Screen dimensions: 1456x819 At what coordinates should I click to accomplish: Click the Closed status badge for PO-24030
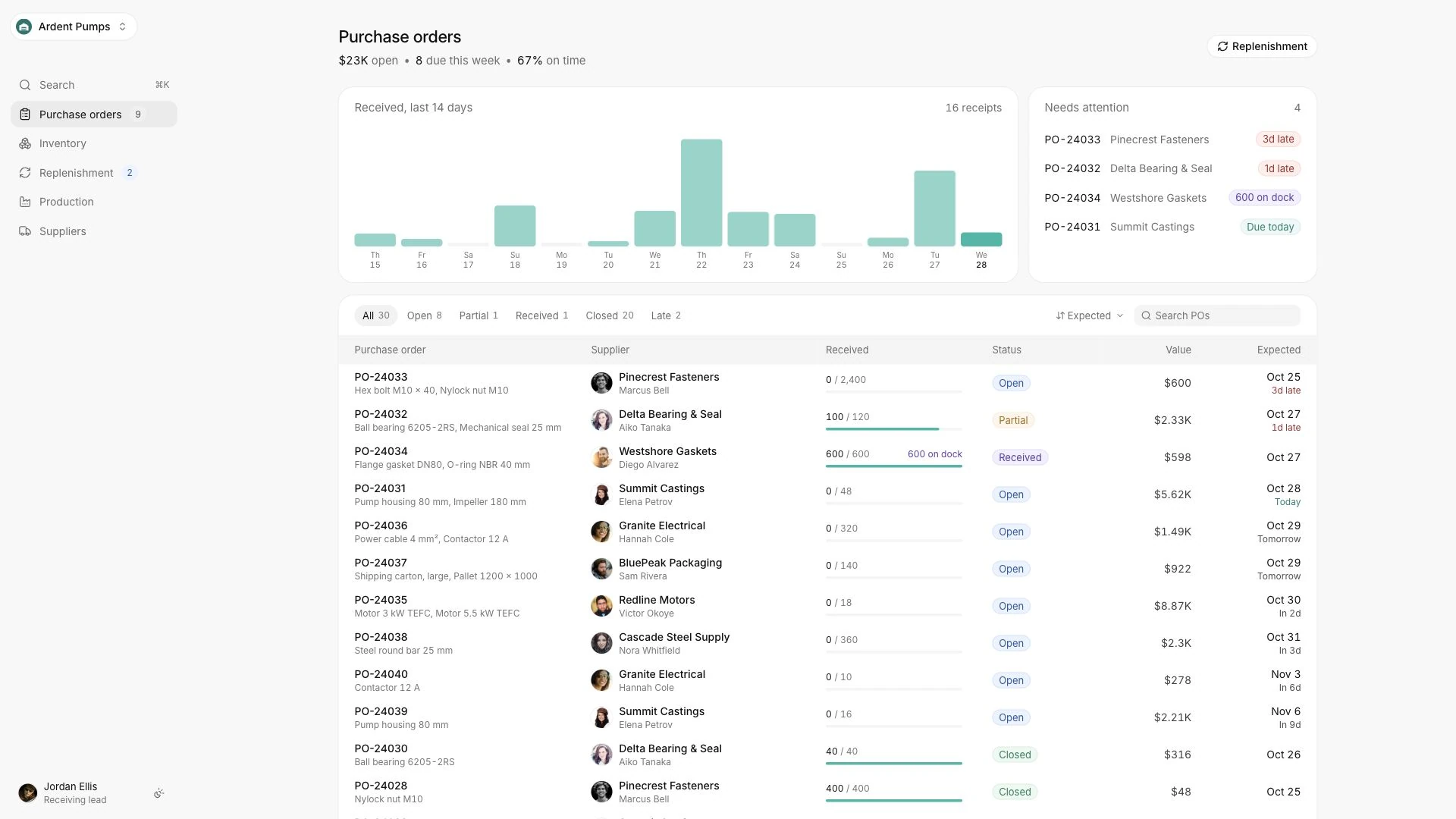tap(1015, 755)
